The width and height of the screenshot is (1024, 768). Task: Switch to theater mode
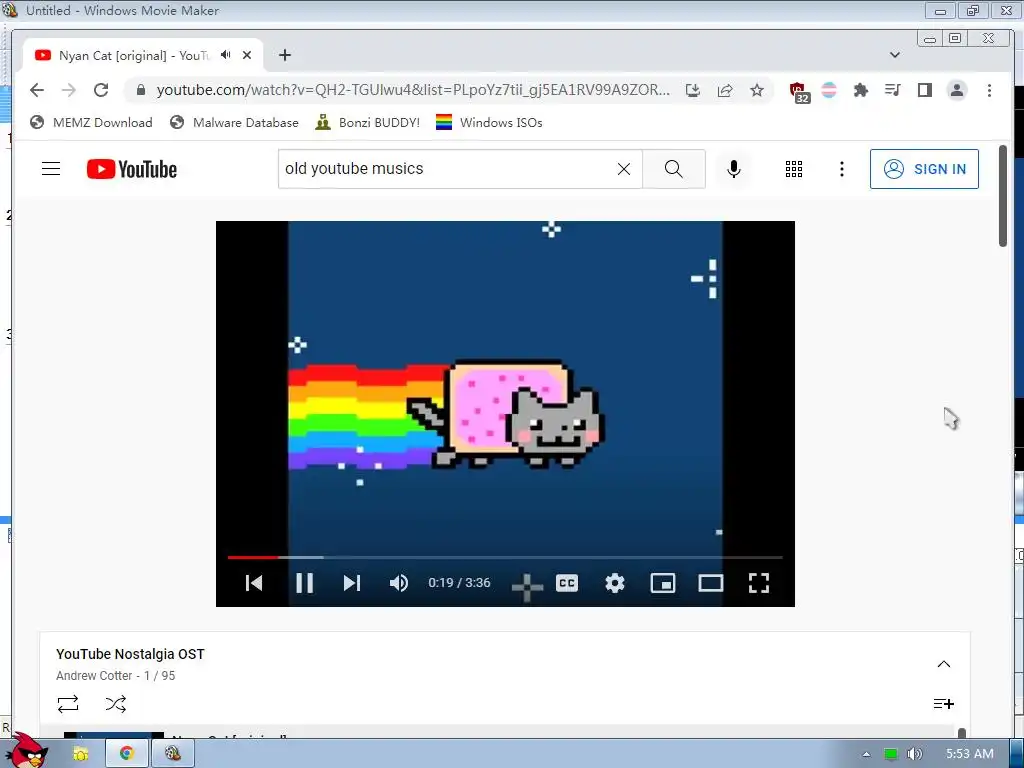pyautogui.click(x=711, y=583)
